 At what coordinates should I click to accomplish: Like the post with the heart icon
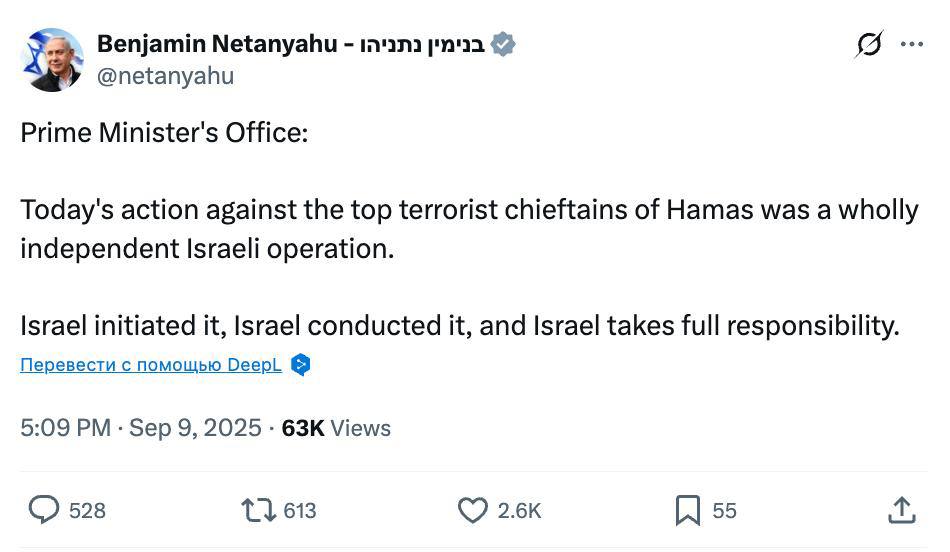tap(472, 510)
